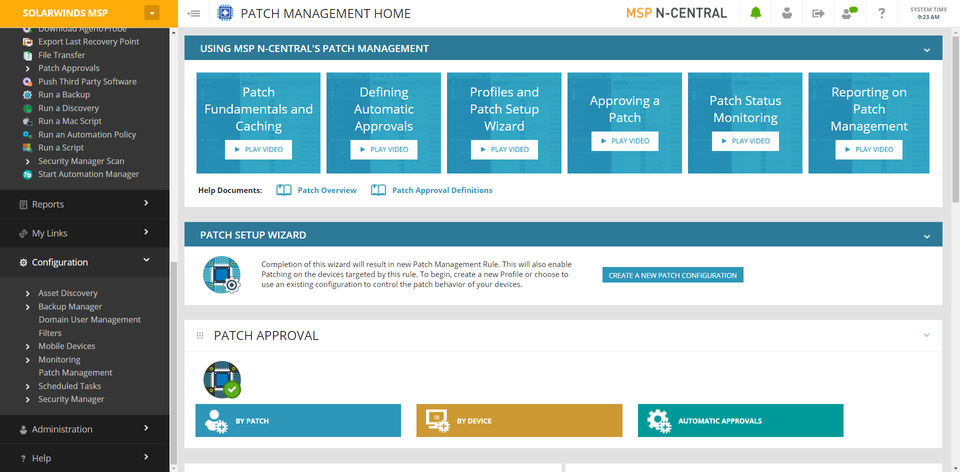Click the question mark help icon
The image size is (960, 472).
click(882, 13)
